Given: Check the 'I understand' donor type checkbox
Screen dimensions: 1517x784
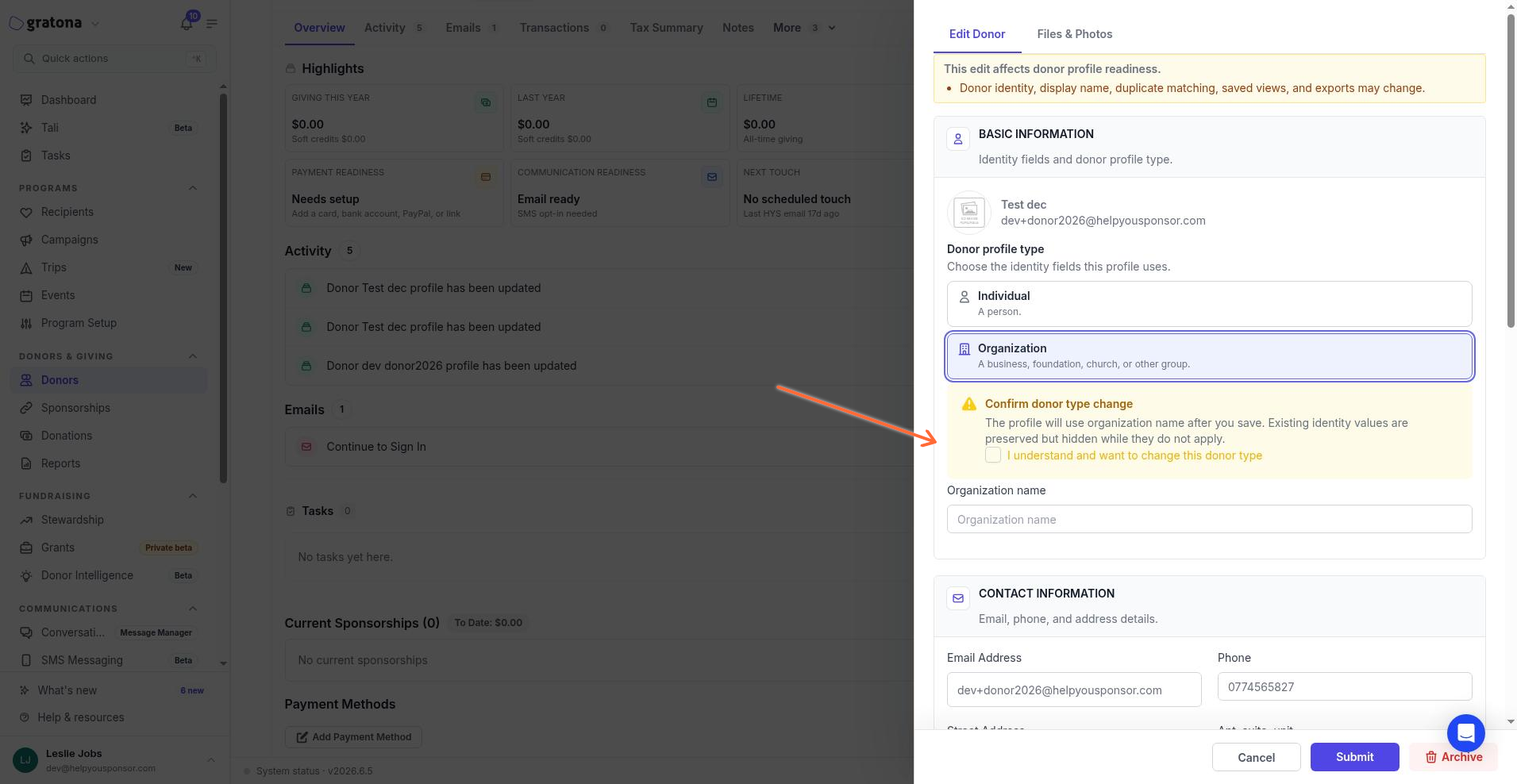Looking at the screenshot, I should [x=993, y=455].
